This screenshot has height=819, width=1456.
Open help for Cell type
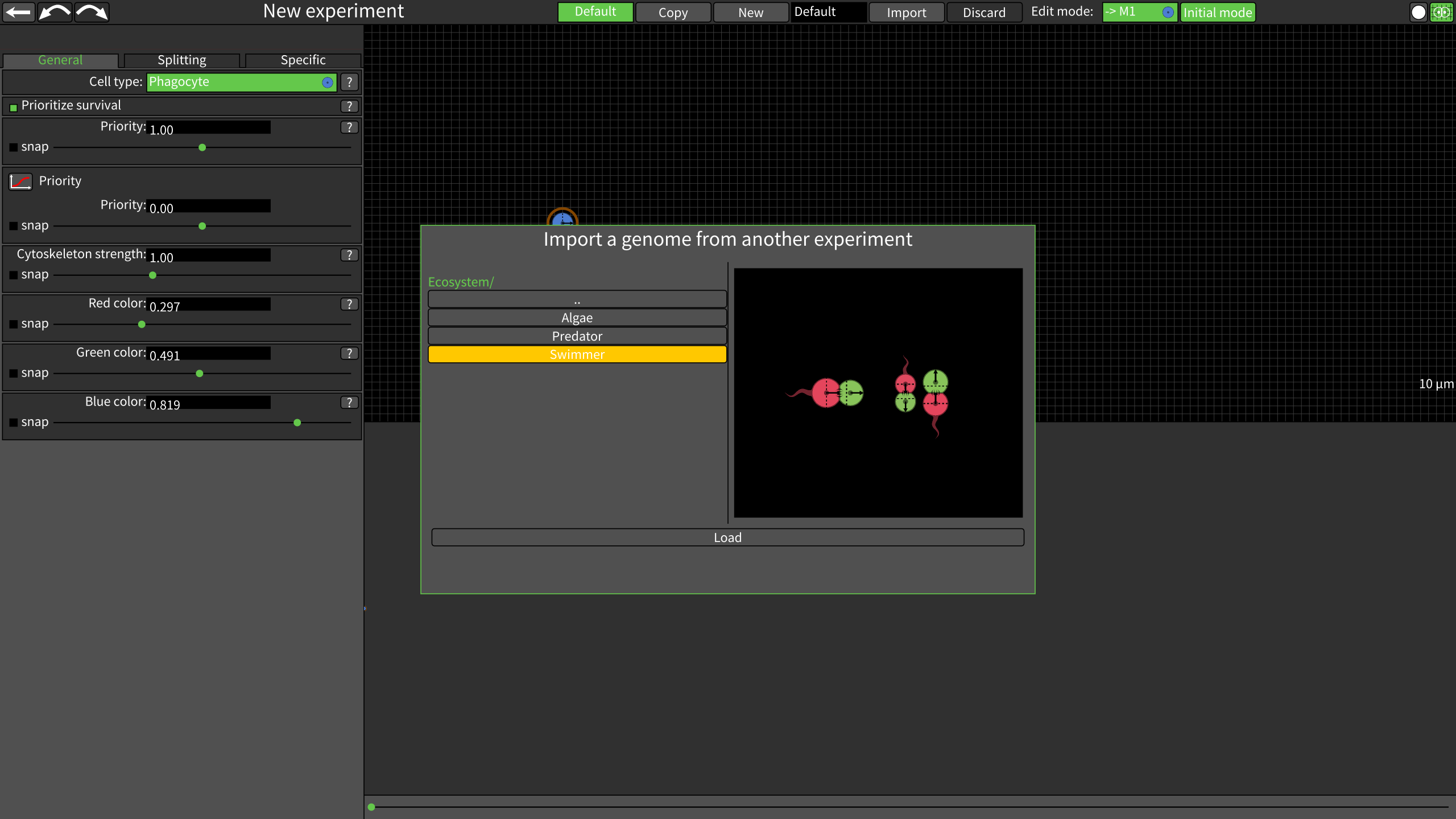pos(349,82)
